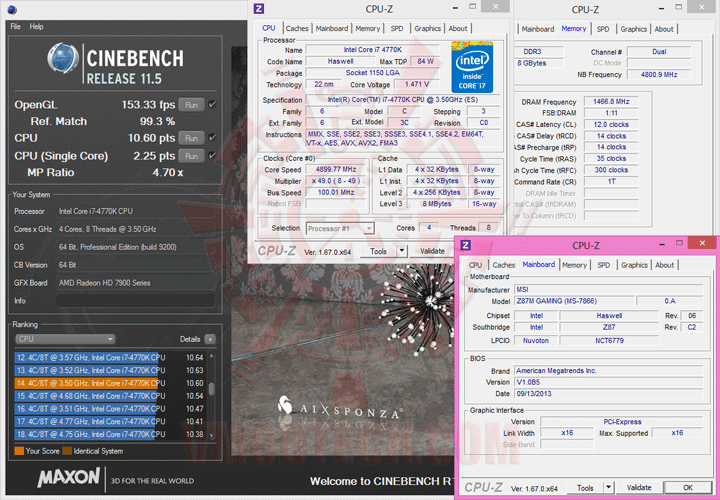Click the NB Frequency value 4800.9 MHz

point(659,74)
